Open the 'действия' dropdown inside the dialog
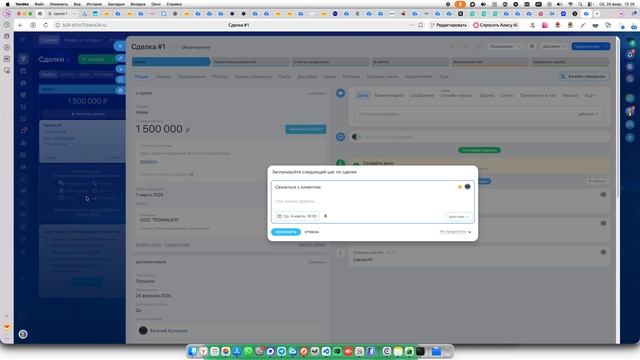The width and height of the screenshot is (640, 360). pyautogui.click(x=458, y=216)
